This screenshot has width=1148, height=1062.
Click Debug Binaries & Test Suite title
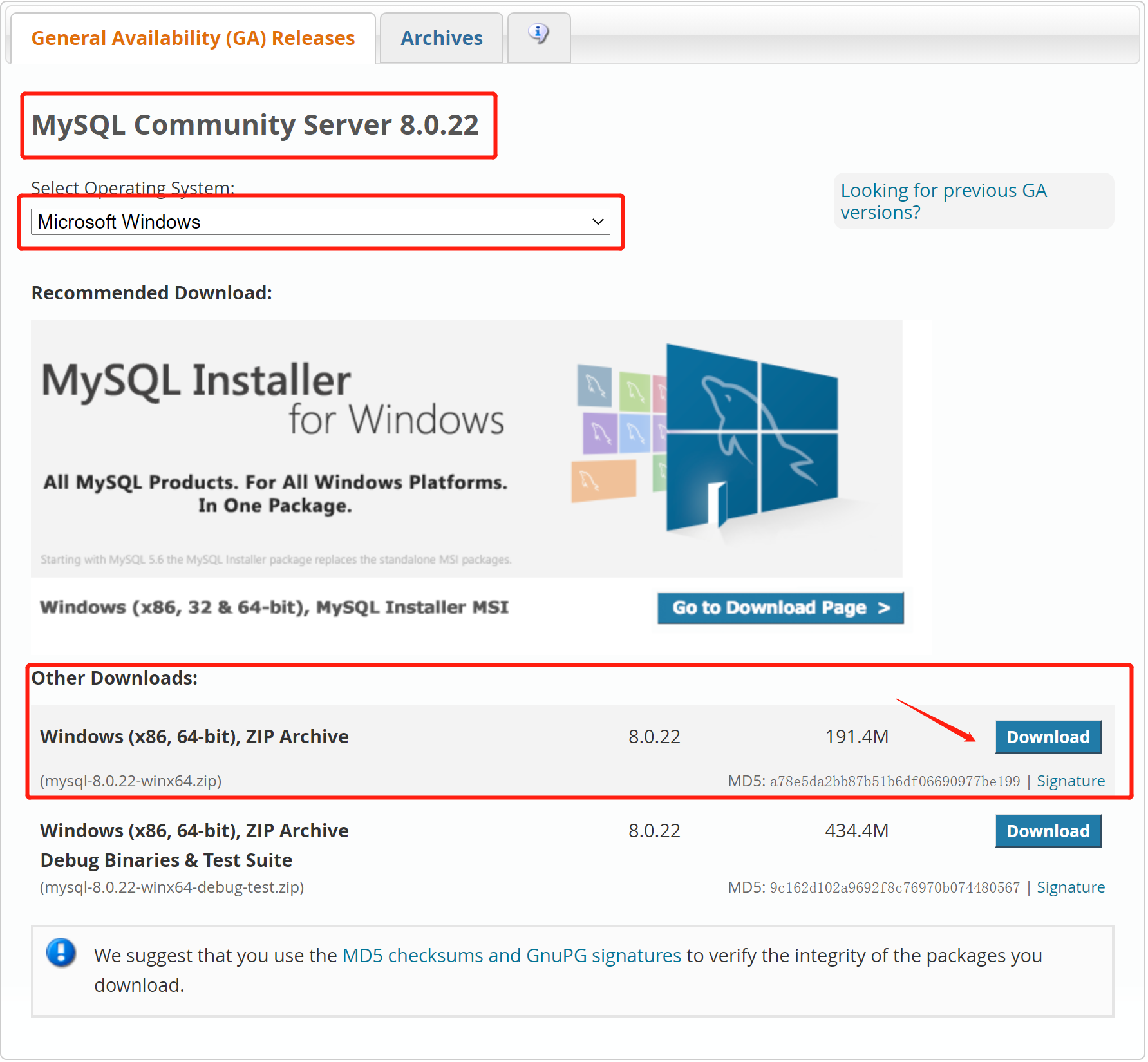(x=166, y=860)
